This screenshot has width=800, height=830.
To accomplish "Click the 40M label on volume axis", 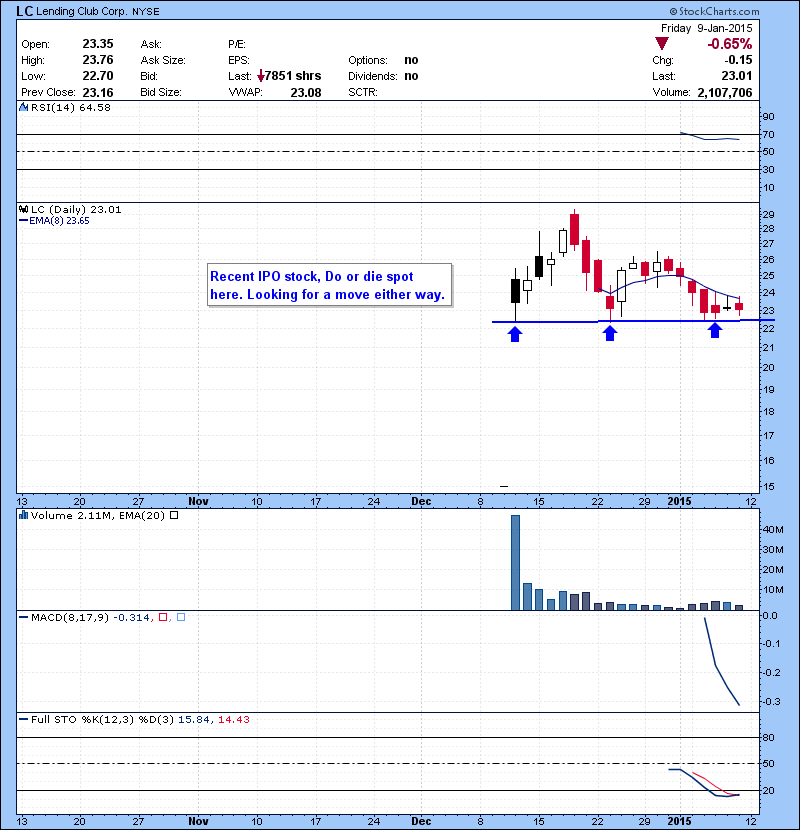I will click(772, 529).
